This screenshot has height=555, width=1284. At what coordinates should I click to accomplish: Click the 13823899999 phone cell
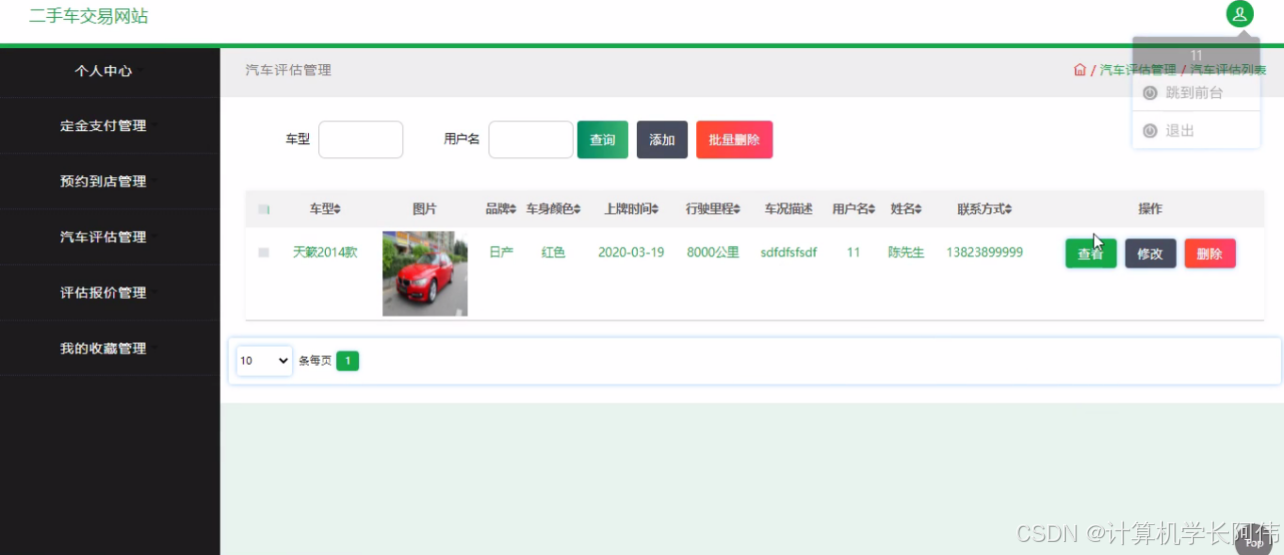pos(985,253)
